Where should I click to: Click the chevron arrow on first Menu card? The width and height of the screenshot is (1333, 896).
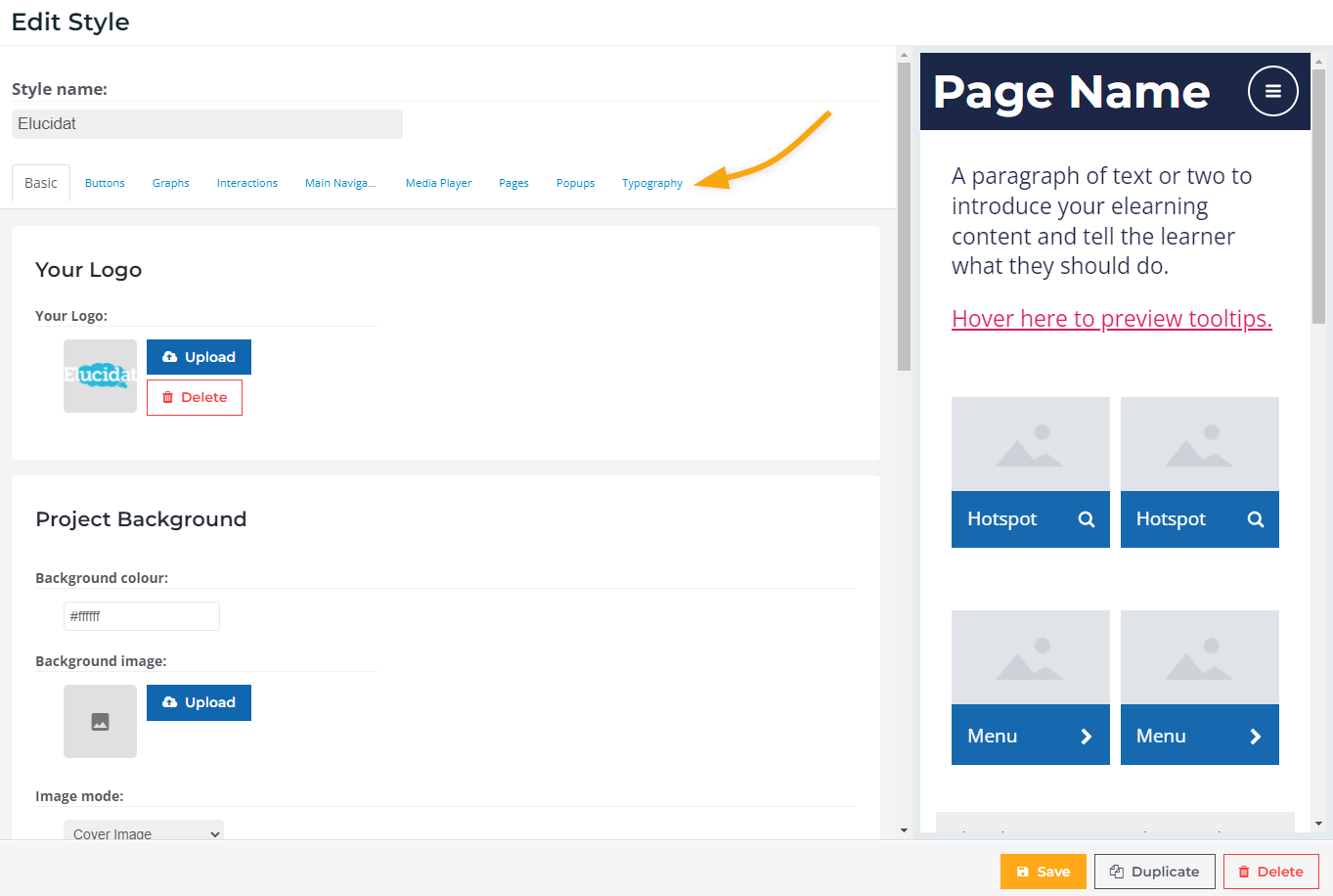(1087, 737)
